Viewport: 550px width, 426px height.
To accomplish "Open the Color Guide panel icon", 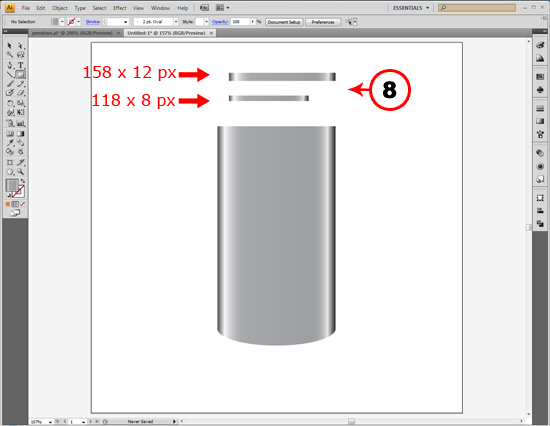I will pos(540,58).
